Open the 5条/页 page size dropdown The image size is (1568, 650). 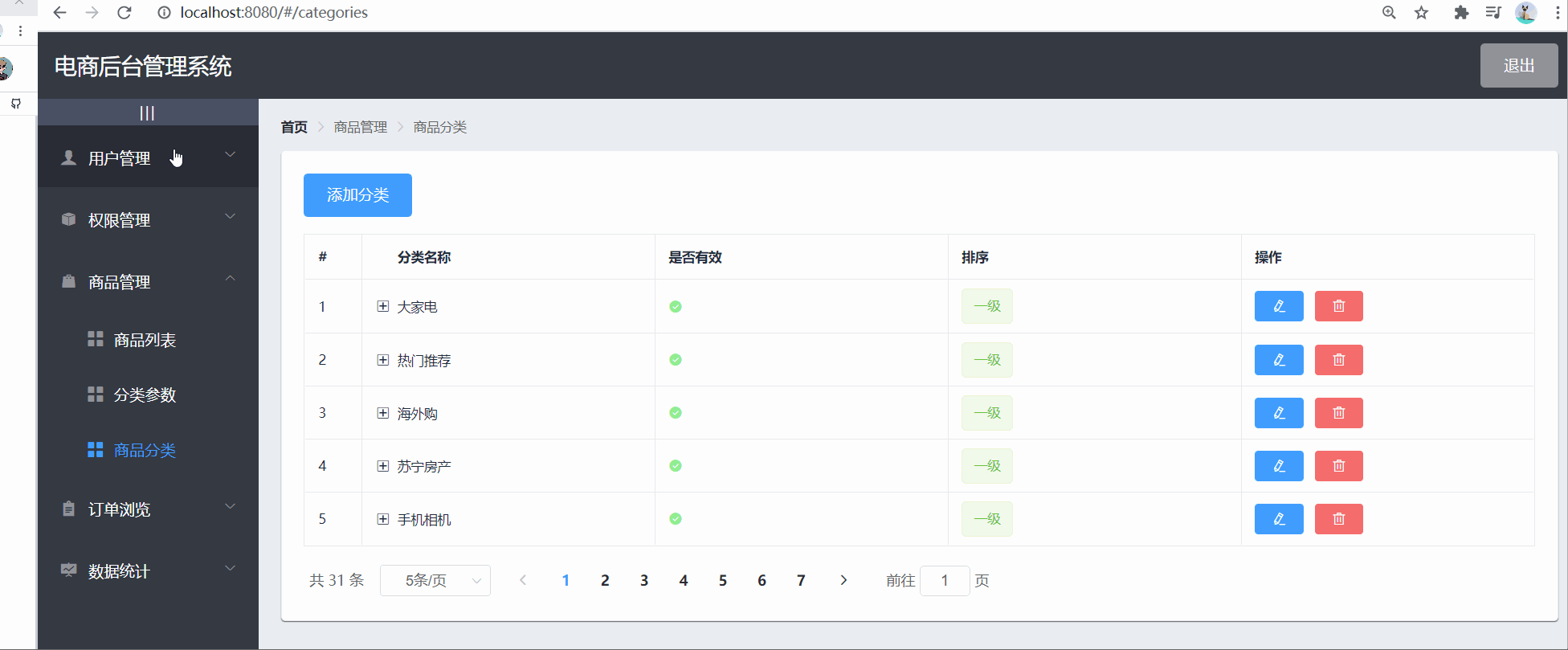click(435, 580)
